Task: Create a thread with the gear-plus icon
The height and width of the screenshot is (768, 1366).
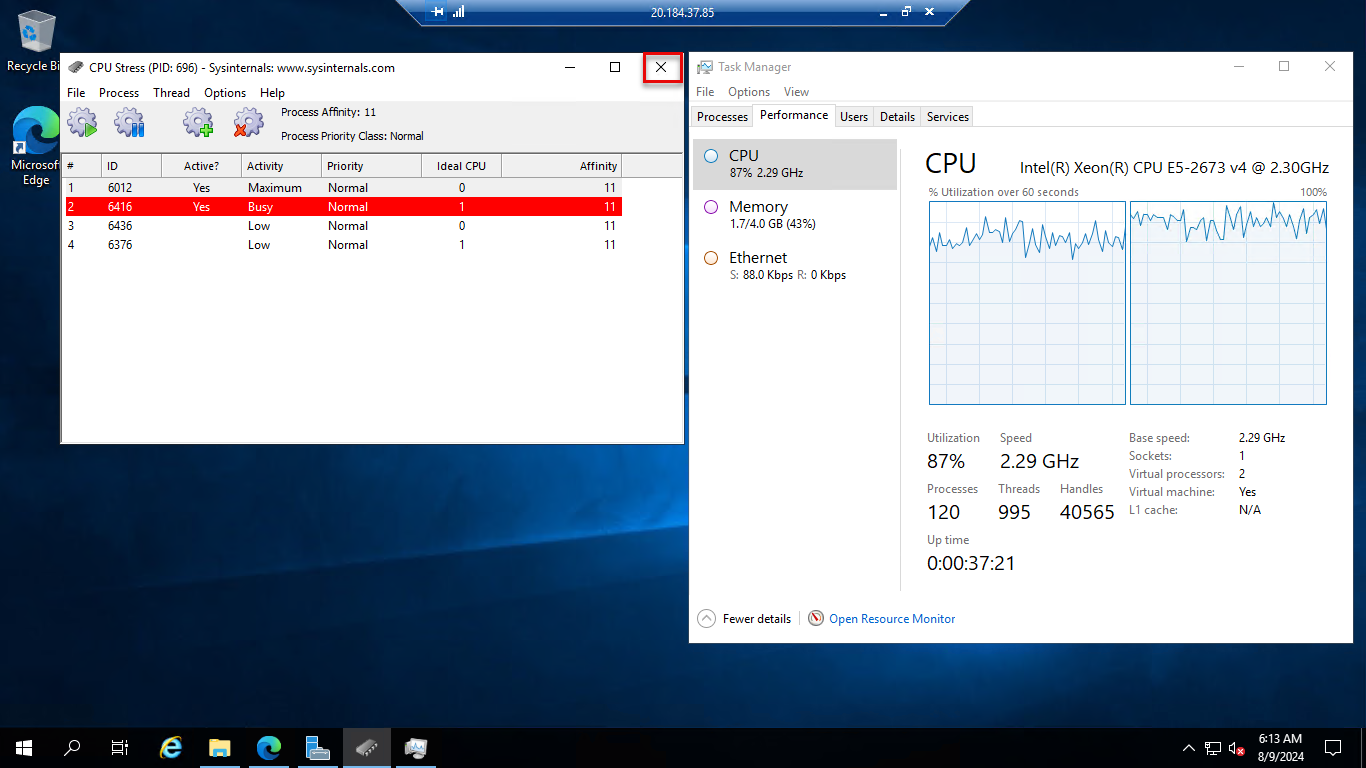Action: (x=198, y=123)
